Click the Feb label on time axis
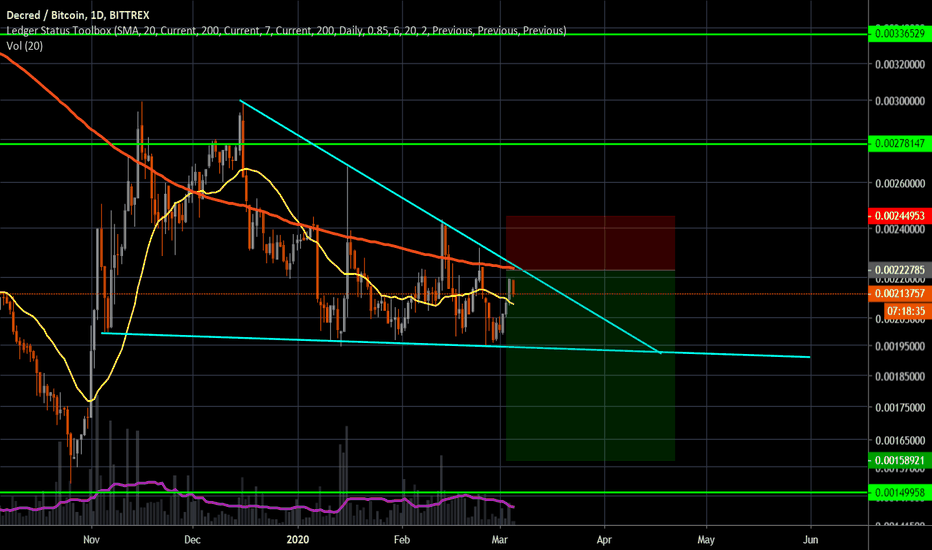Screen dimensions: 932x550 [402, 539]
